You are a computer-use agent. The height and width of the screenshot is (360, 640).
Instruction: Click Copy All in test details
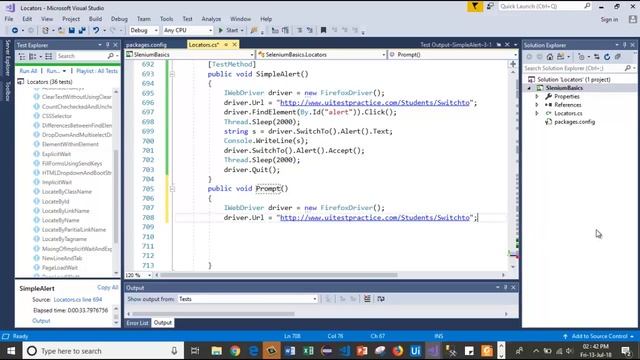[107, 287]
